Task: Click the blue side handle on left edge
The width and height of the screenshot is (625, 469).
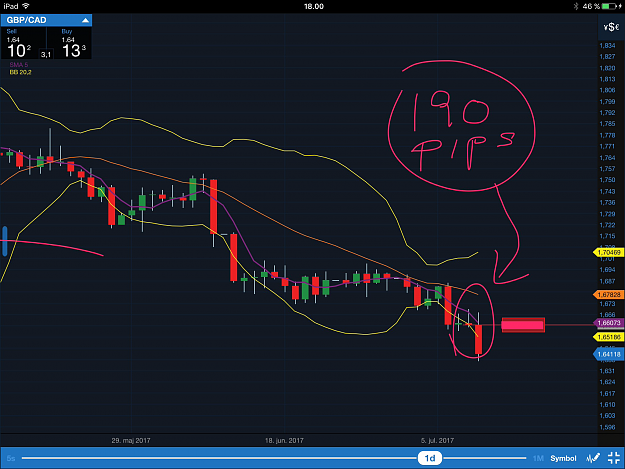Action: tap(5, 241)
